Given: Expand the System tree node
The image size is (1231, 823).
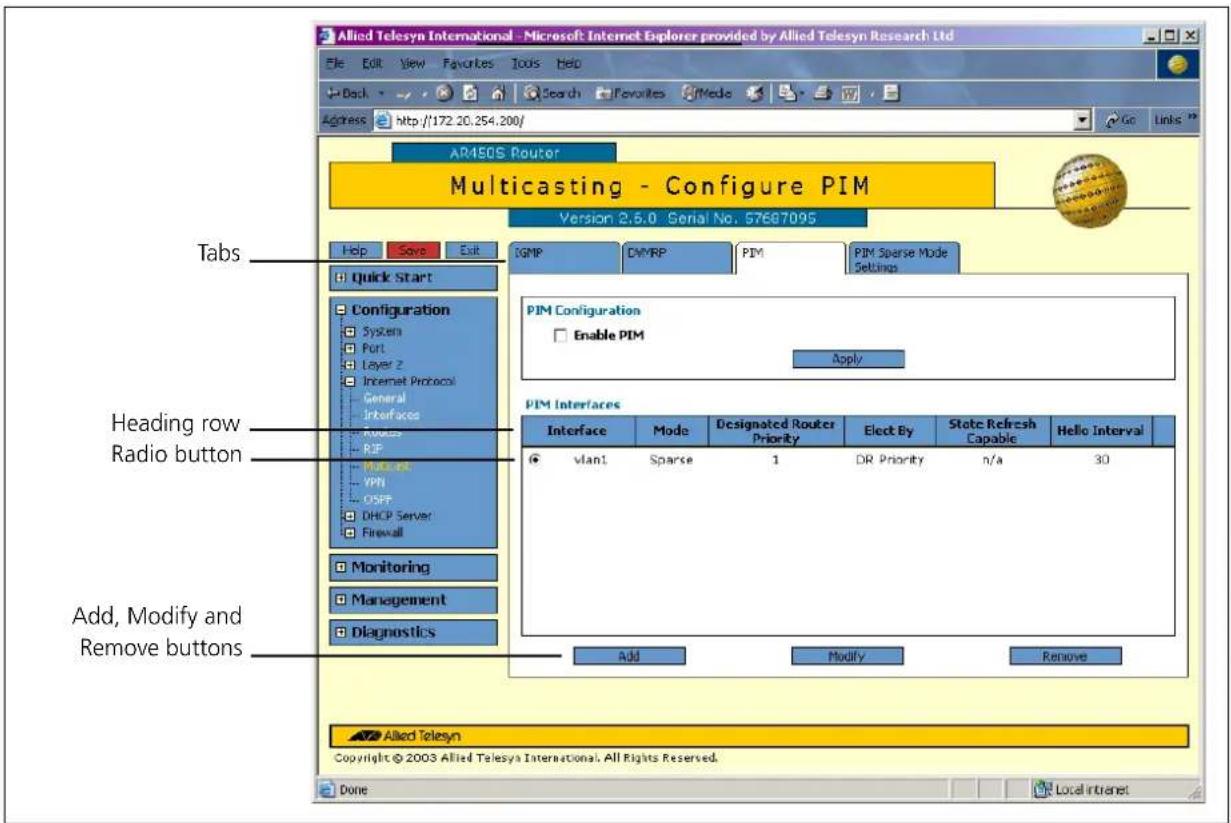Looking at the screenshot, I should tap(351, 330).
